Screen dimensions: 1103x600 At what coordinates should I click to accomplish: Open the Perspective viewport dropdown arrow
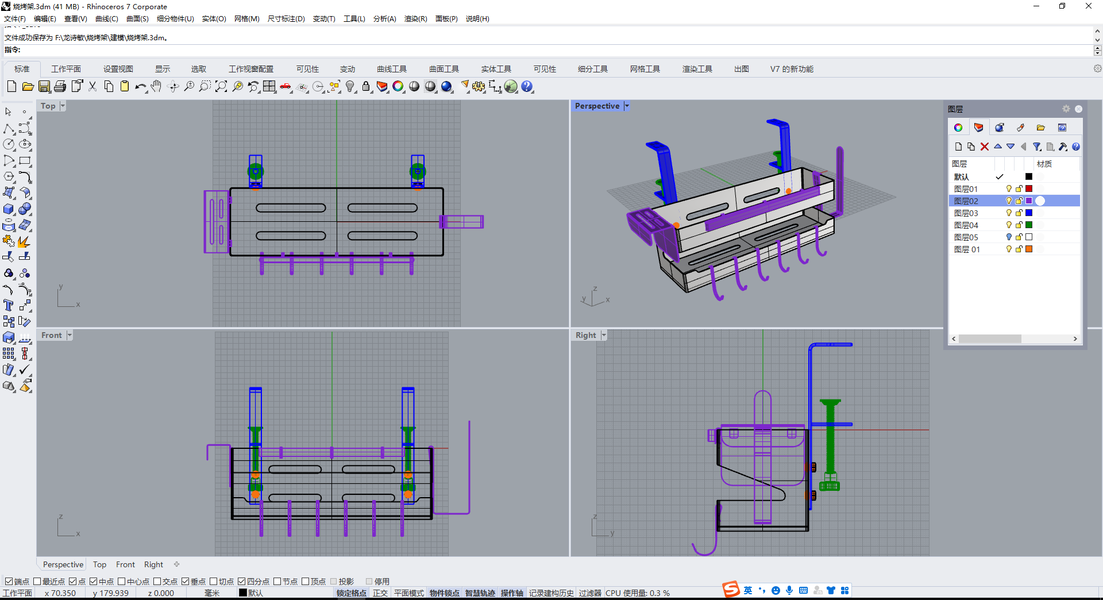[x=627, y=106]
